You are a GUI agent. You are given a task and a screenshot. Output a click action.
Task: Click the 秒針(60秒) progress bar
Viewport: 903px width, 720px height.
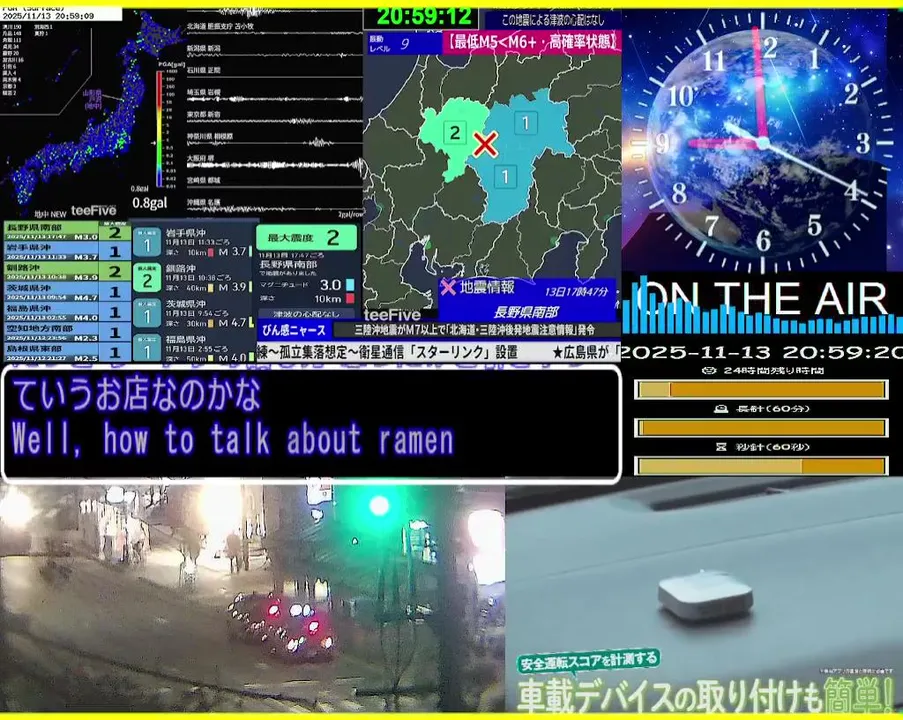click(761, 465)
